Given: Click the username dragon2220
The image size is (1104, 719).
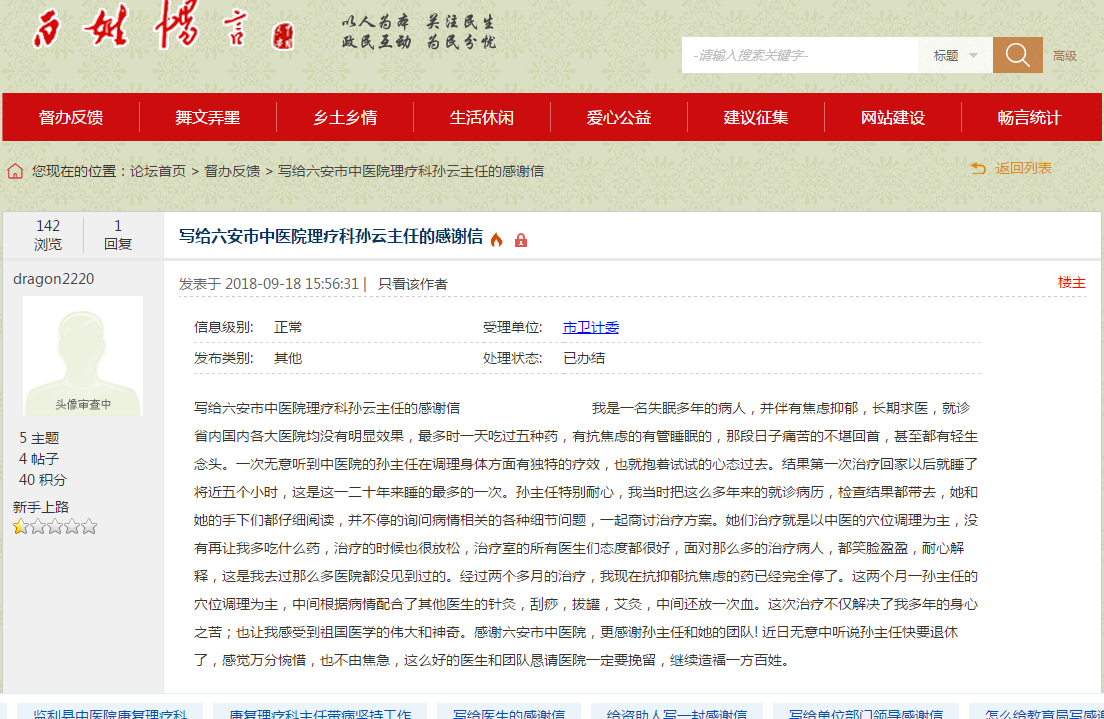Looking at the screenshot, I should pos(54,279).
